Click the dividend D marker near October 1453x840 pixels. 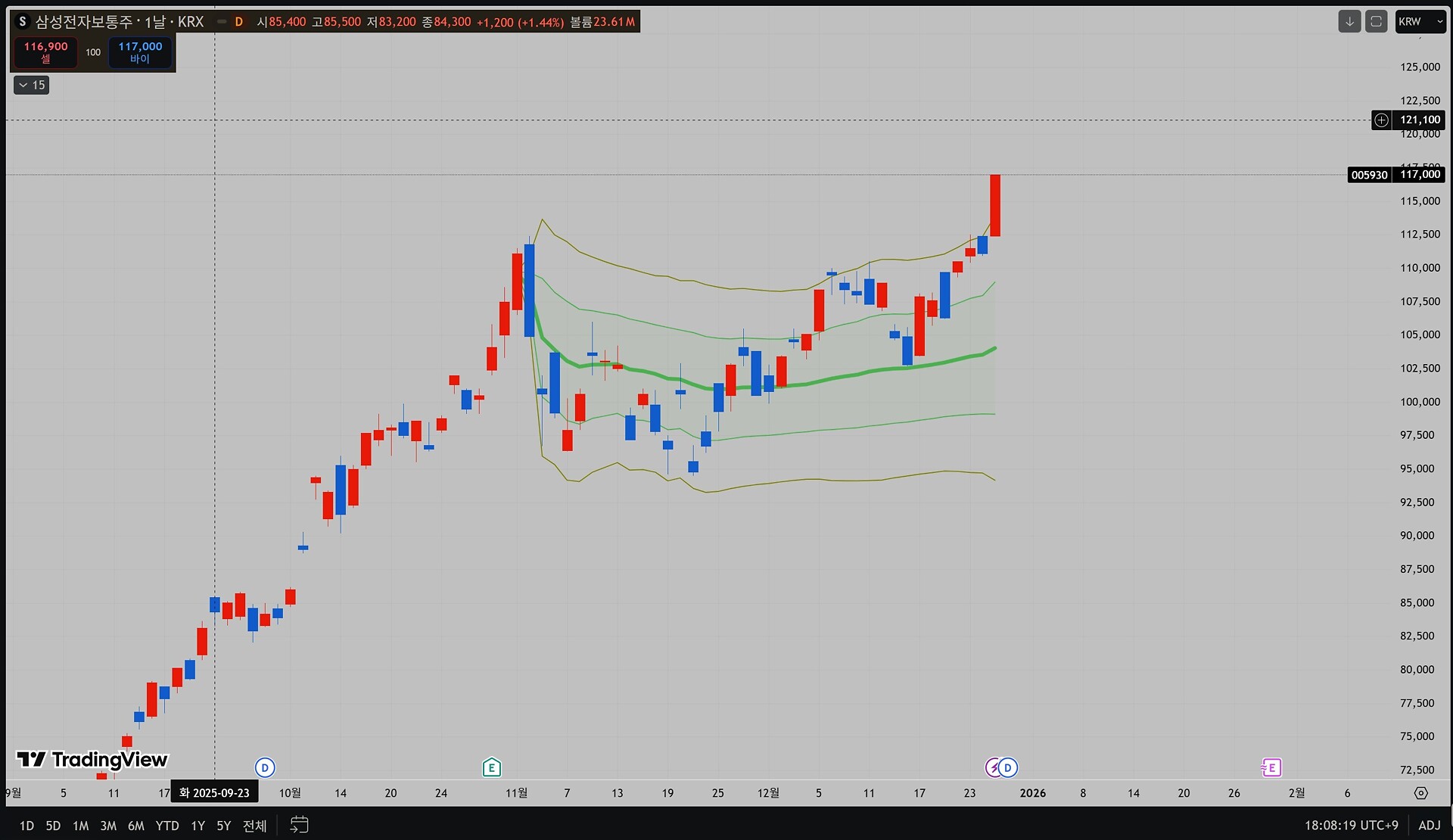pos(265,768)
